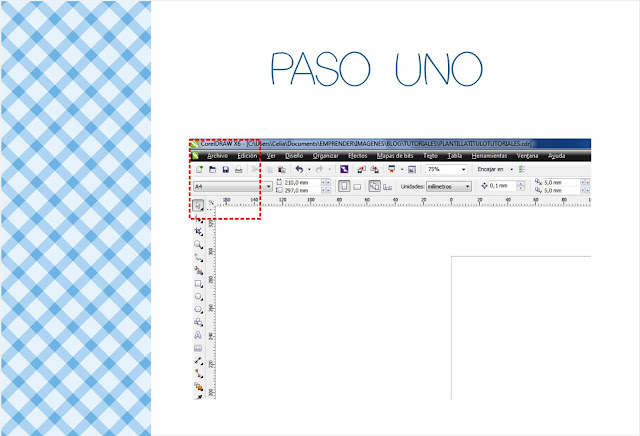Open the Herramientas menu
640x436 pixels.
[x=489, y=156]
